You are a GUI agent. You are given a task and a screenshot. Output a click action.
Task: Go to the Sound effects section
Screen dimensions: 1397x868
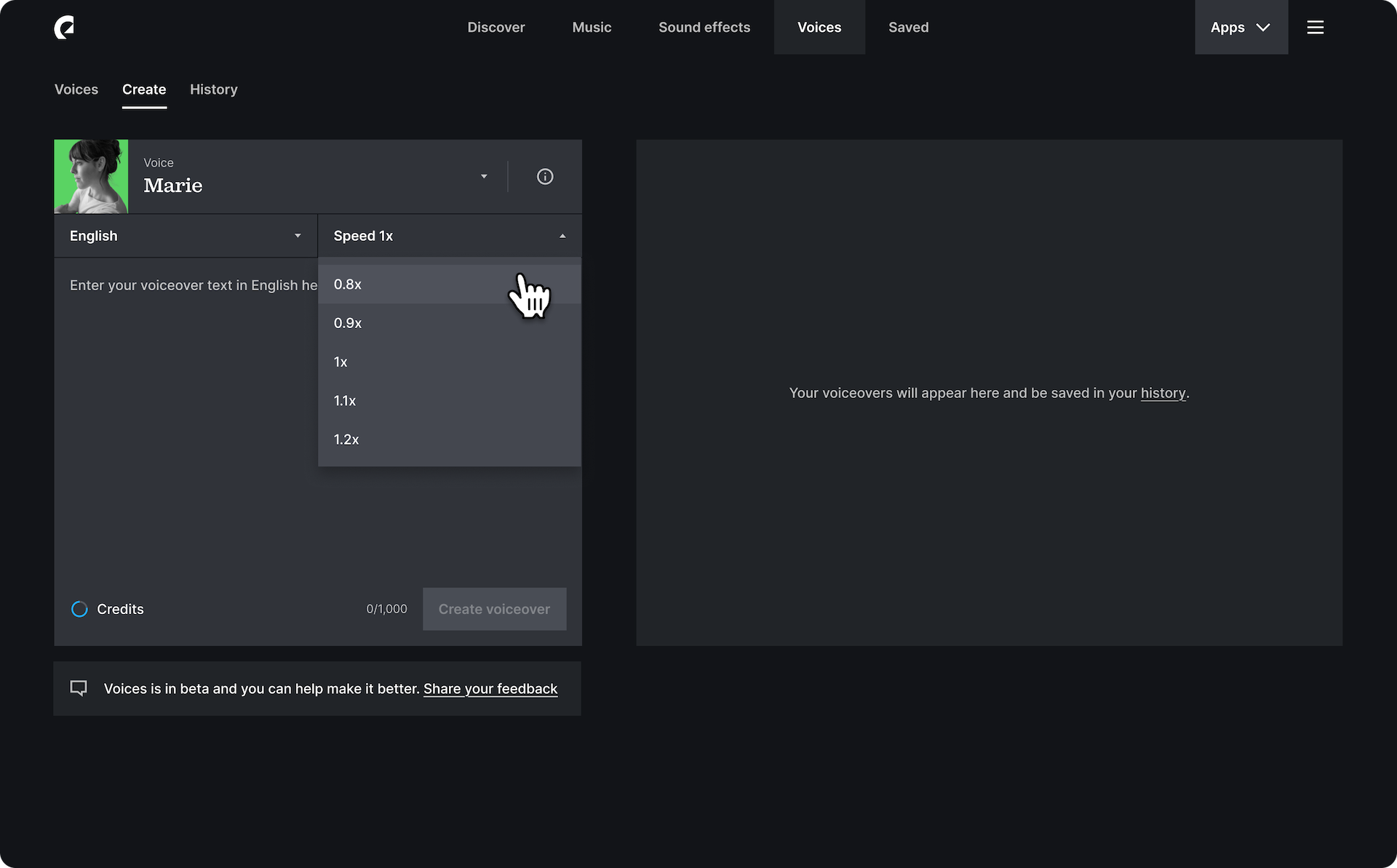(704, 28)
